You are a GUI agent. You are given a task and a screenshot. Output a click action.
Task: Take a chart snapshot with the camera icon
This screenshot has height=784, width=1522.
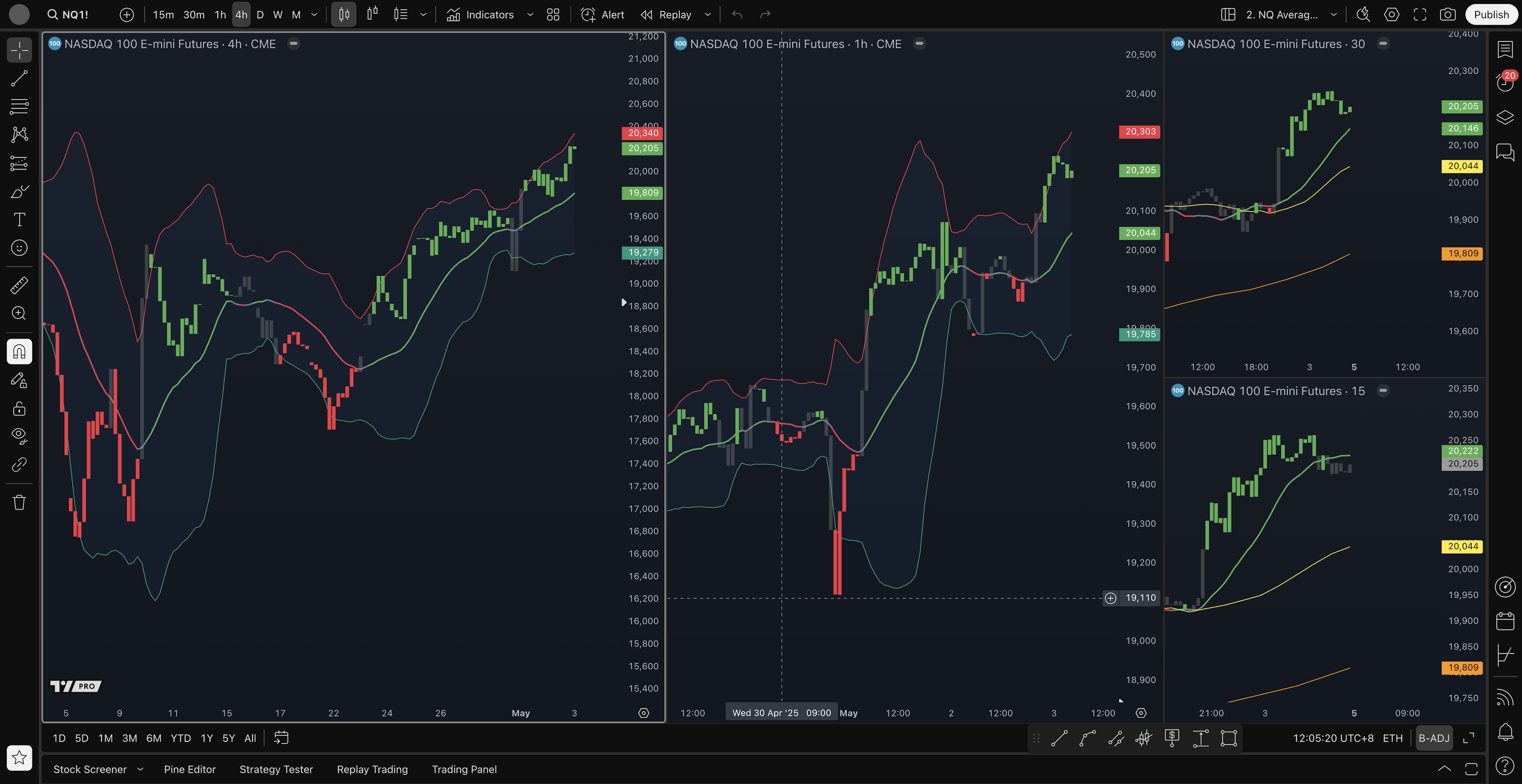tap(1447, 15)
